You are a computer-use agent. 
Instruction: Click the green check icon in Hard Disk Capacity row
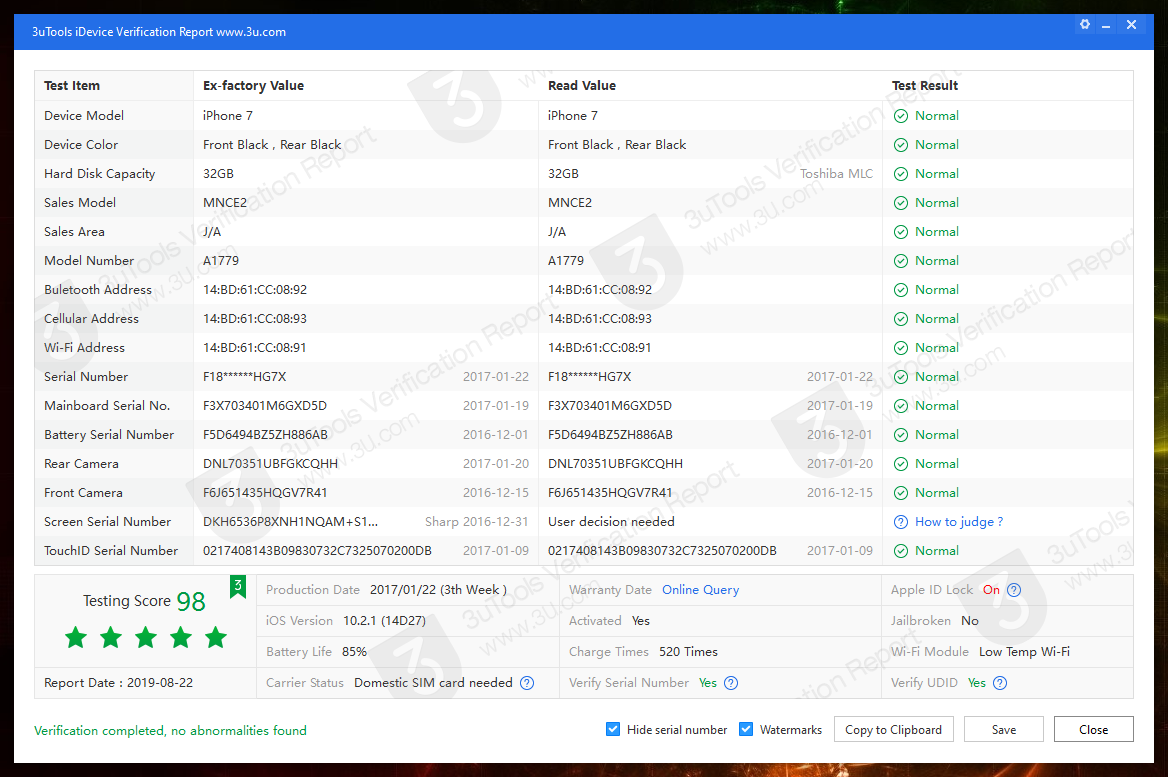point(901,174)
